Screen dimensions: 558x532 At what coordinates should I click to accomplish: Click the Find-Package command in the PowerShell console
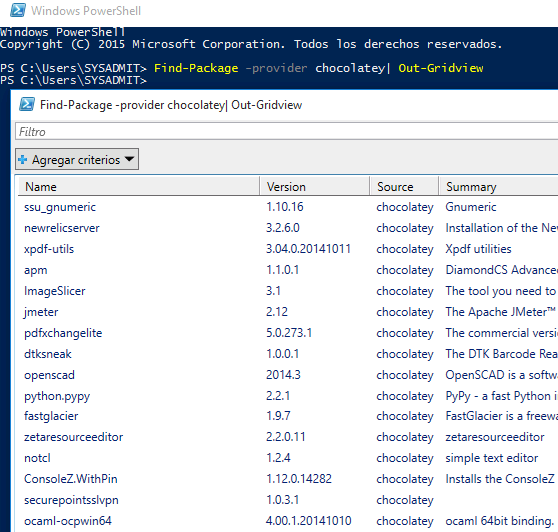(x=196, y=68)
